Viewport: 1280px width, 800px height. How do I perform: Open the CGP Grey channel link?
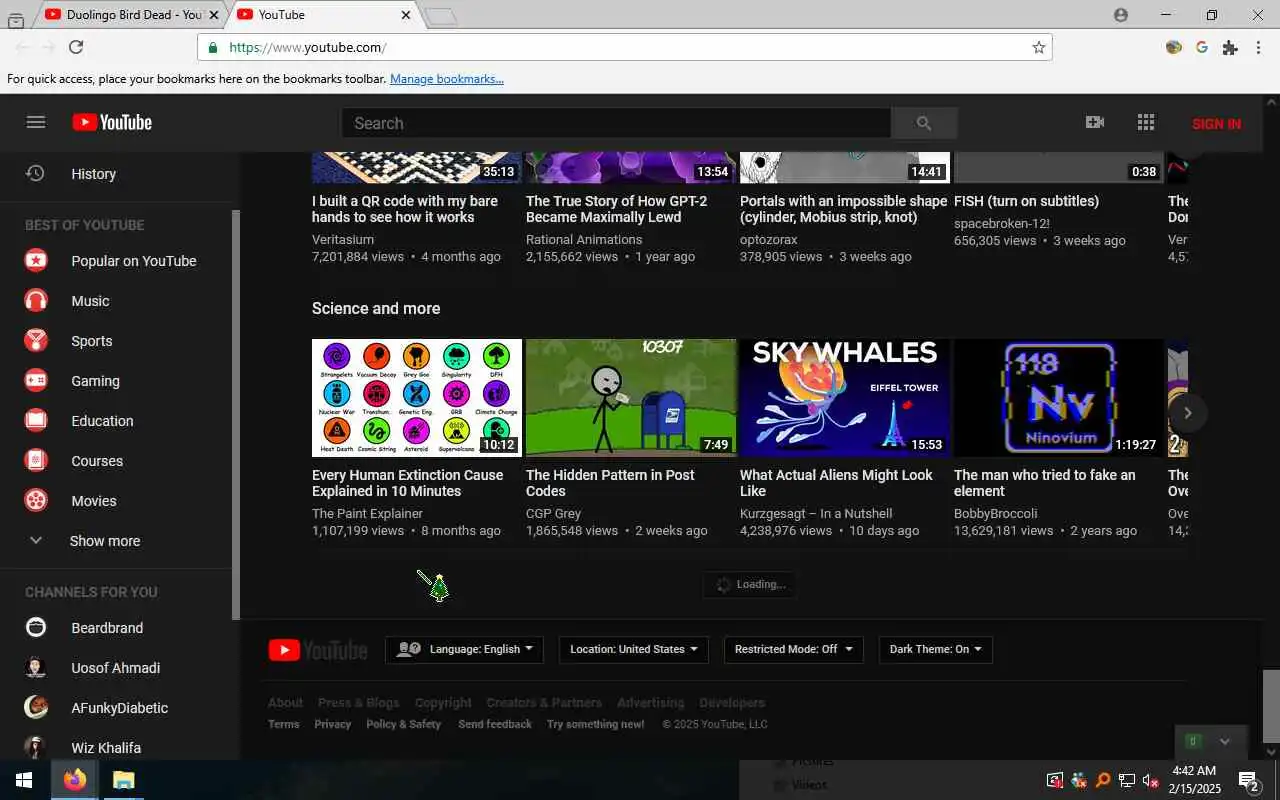coord(553,514)
